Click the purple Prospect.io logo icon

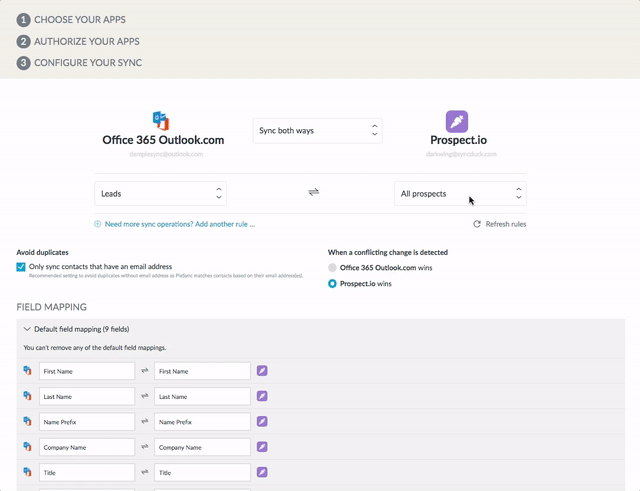coord(457,121)
